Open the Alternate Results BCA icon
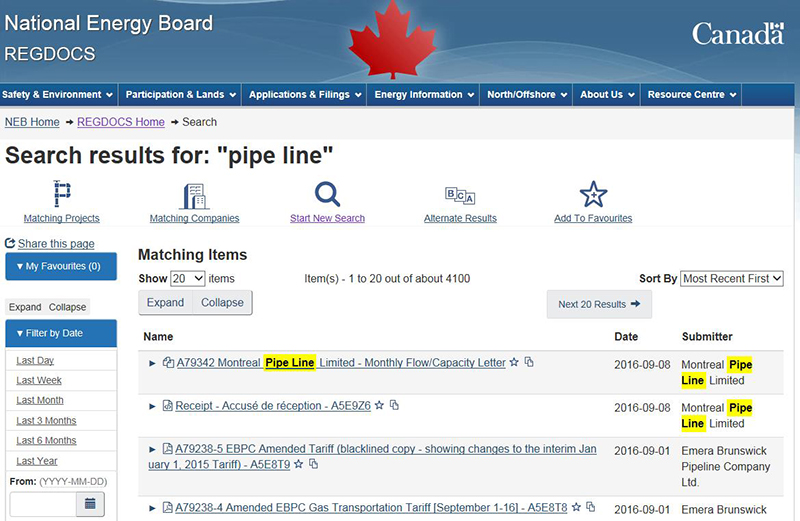 coord(460,195)
